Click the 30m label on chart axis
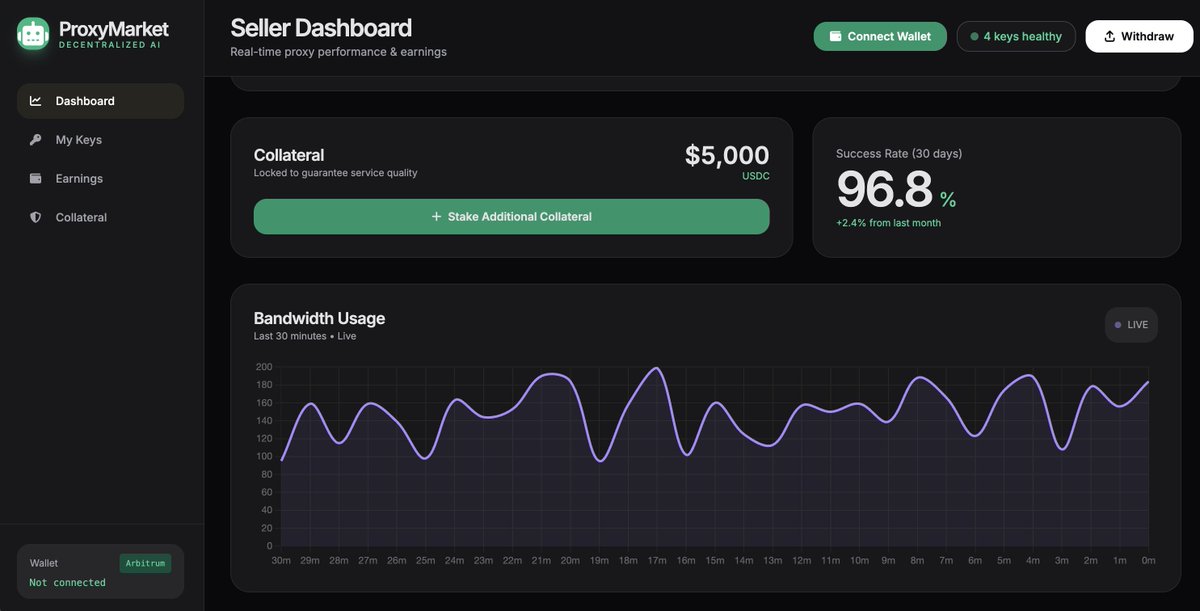Image resolution: width=1200 pixels, height=611 pixels. click(281, 561)
